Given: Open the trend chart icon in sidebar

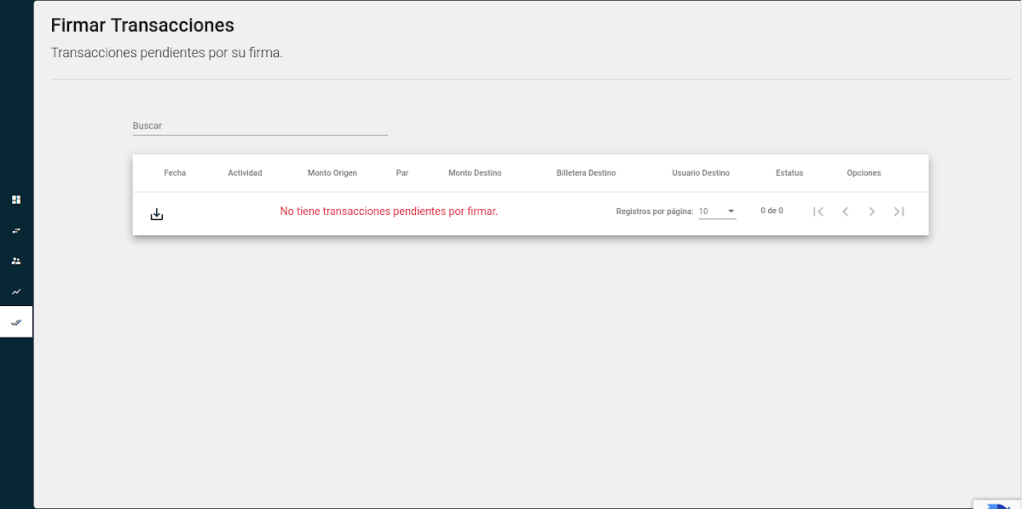Looking at the screenshot, I should tap(16, 292).
